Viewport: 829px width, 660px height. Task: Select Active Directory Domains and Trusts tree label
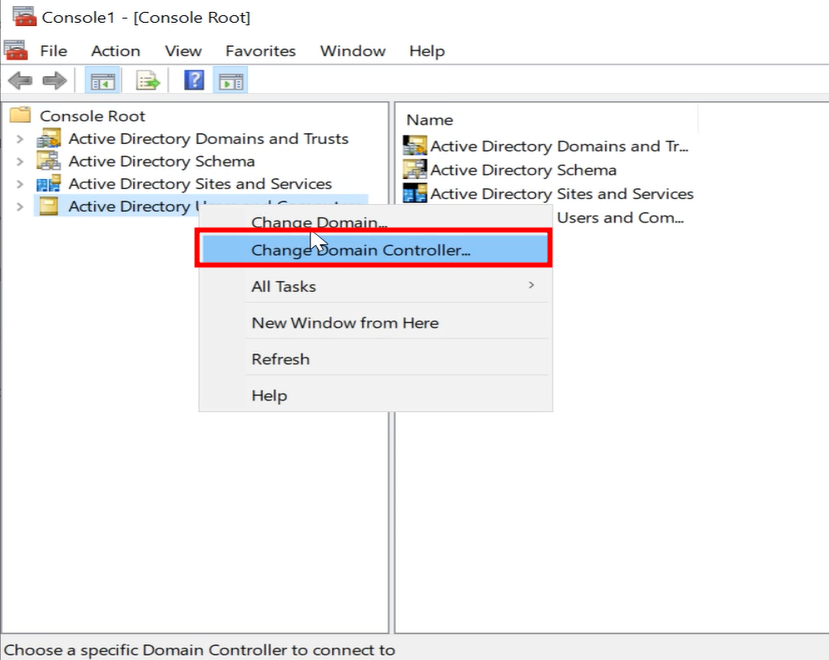(x=208, y=139)
